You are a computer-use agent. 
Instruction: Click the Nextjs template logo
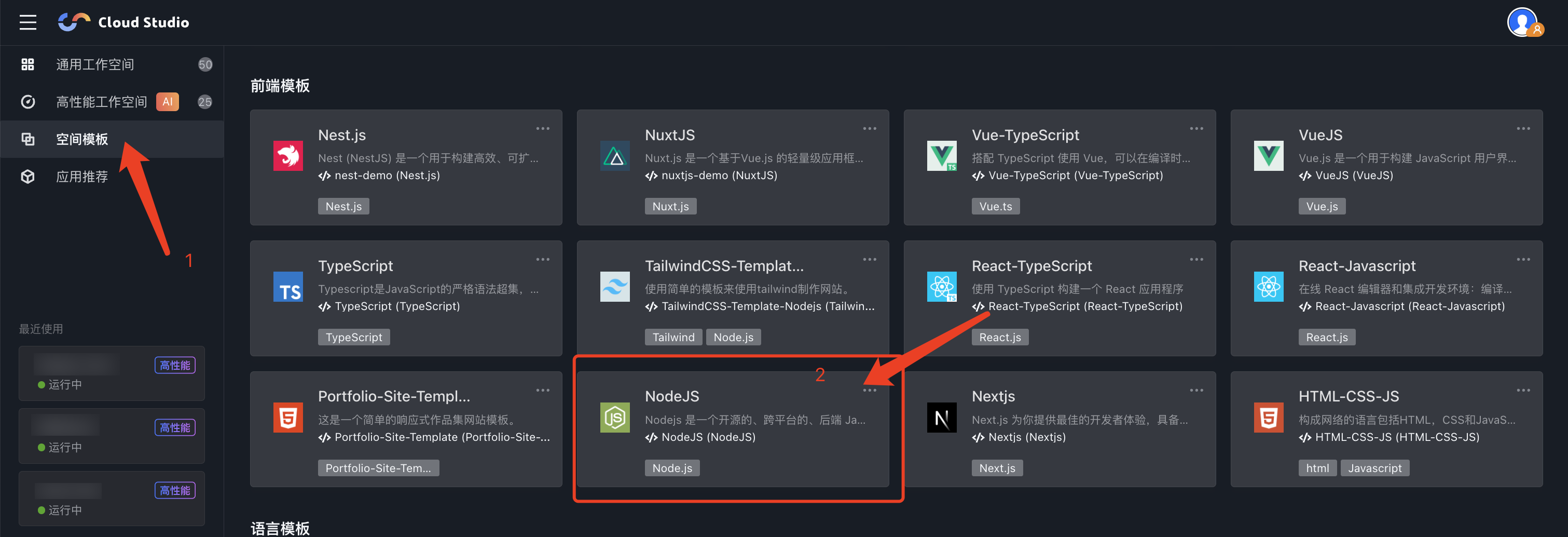pos(942,418)
